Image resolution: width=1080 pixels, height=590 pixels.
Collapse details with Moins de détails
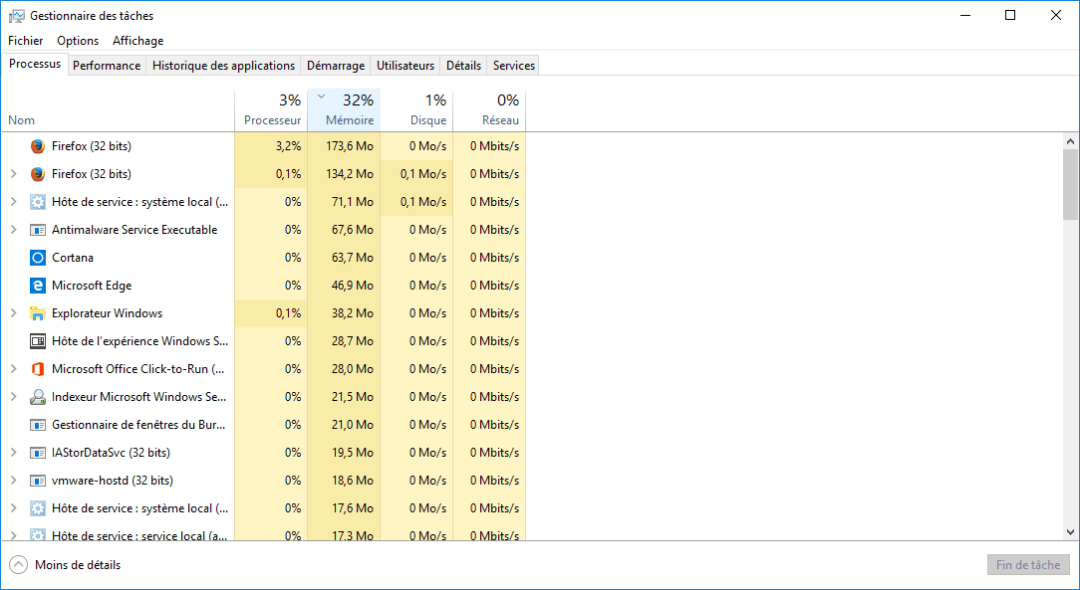(x=66, y=565)
